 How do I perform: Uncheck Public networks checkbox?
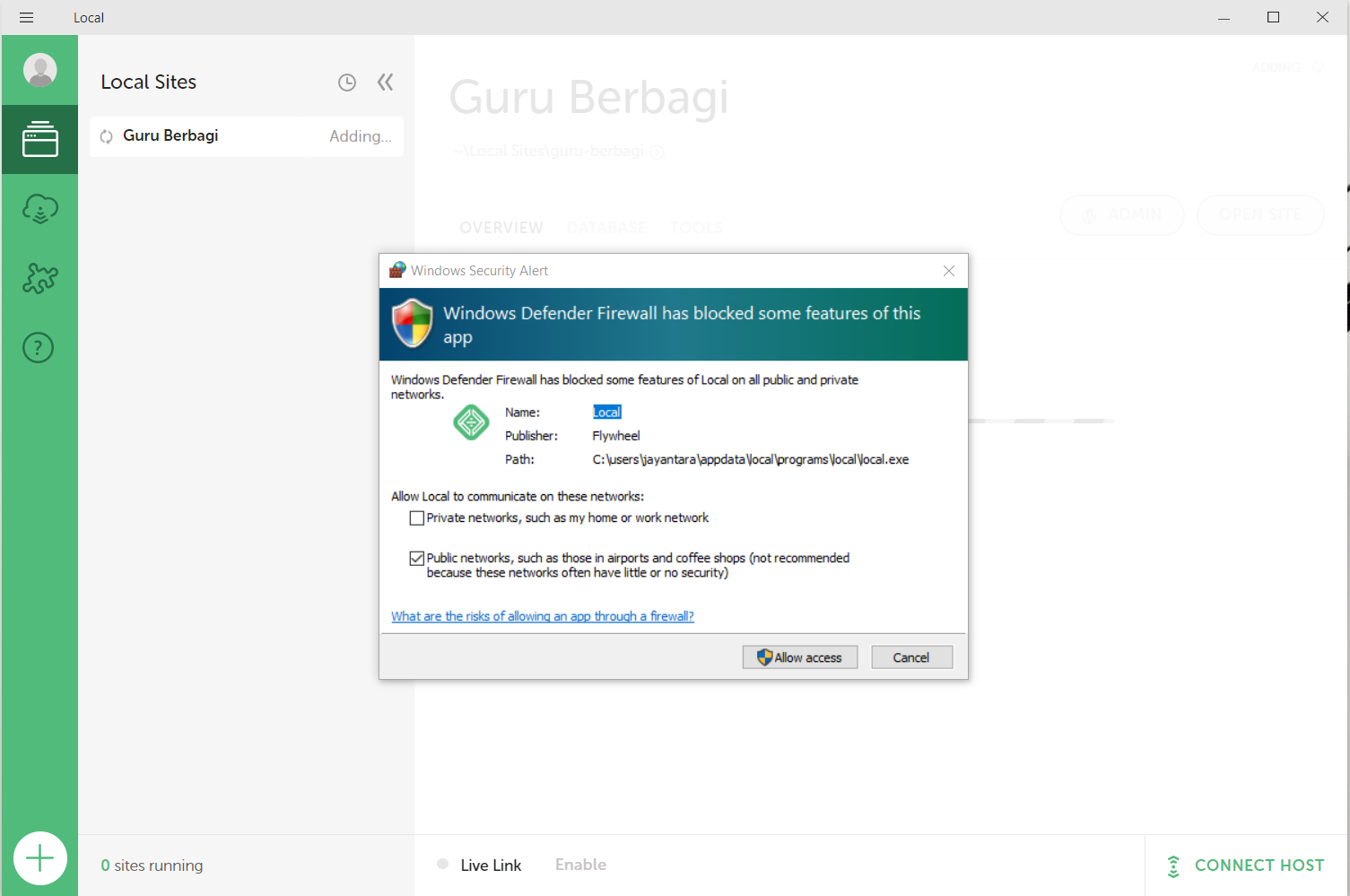click(x=416, y=558)
